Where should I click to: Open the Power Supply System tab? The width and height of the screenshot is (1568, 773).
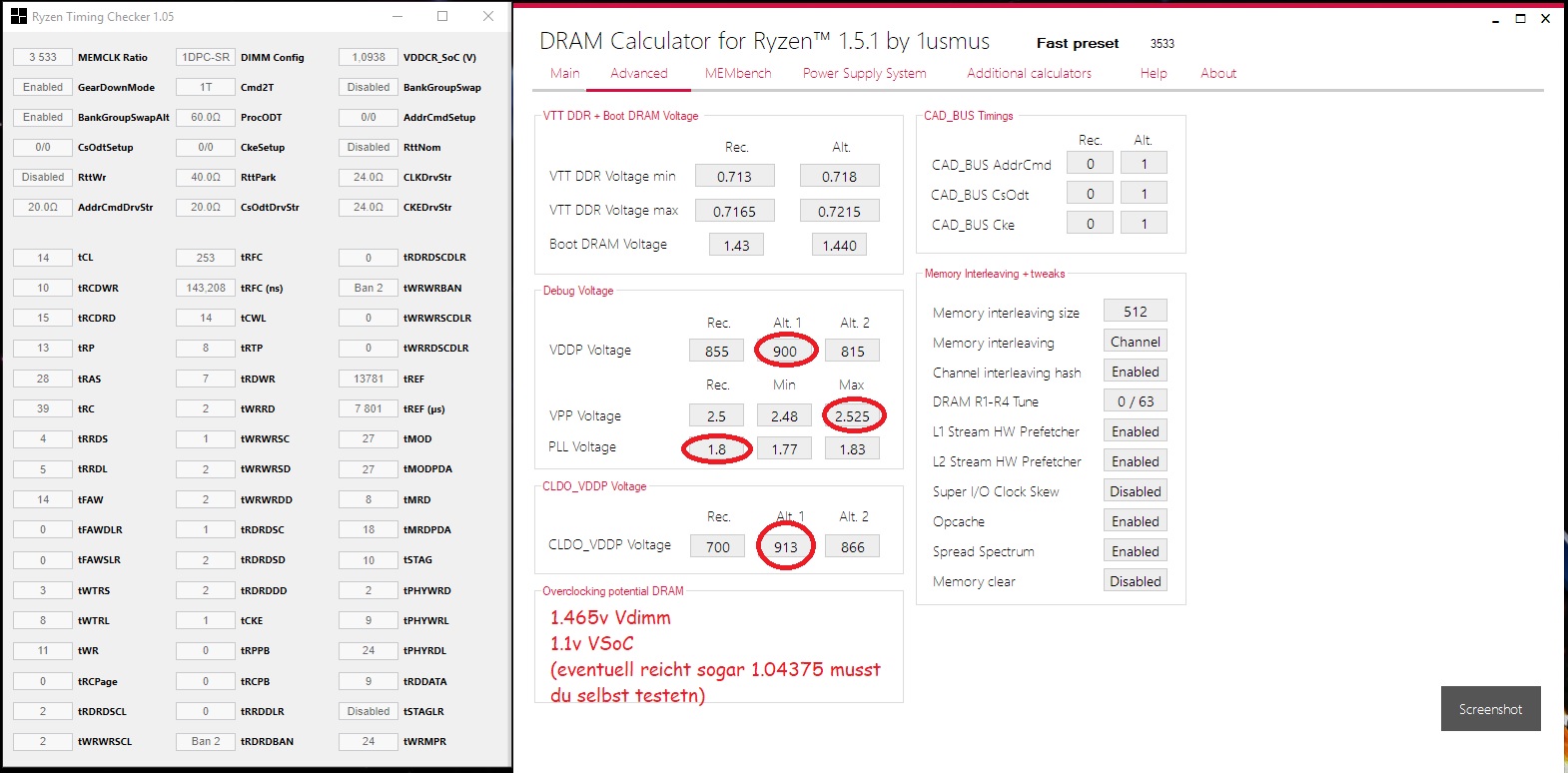click(x=865, y=73)
